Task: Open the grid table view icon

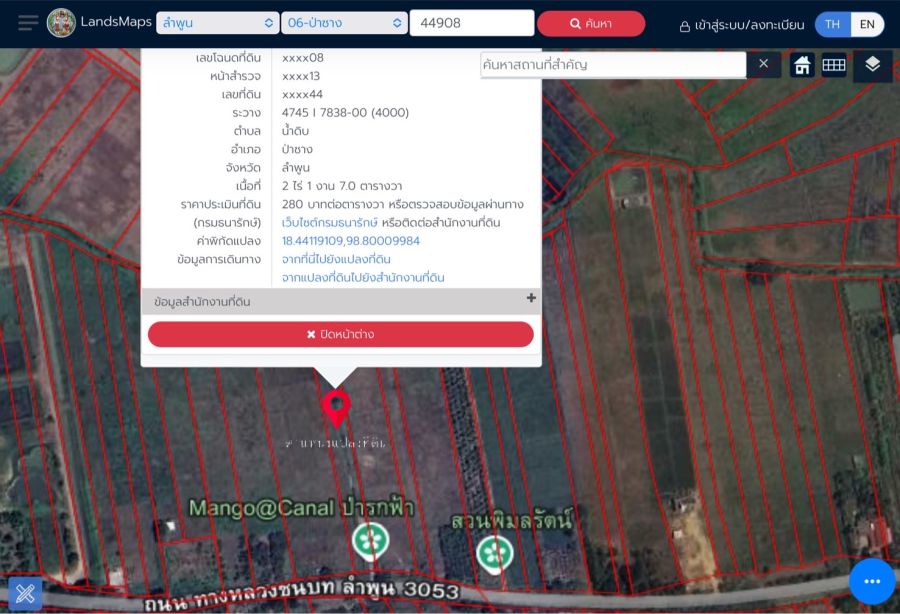Action: pos(834,65)
